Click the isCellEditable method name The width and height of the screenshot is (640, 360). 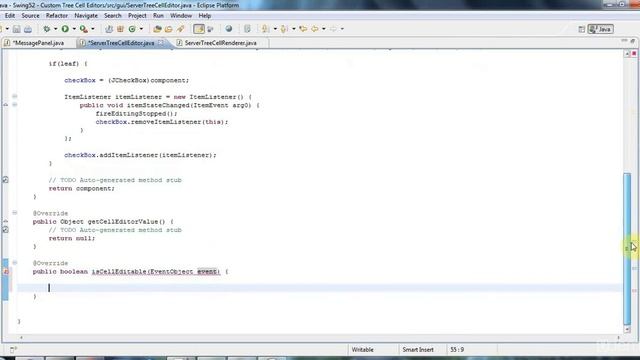[x=119, y=271]
